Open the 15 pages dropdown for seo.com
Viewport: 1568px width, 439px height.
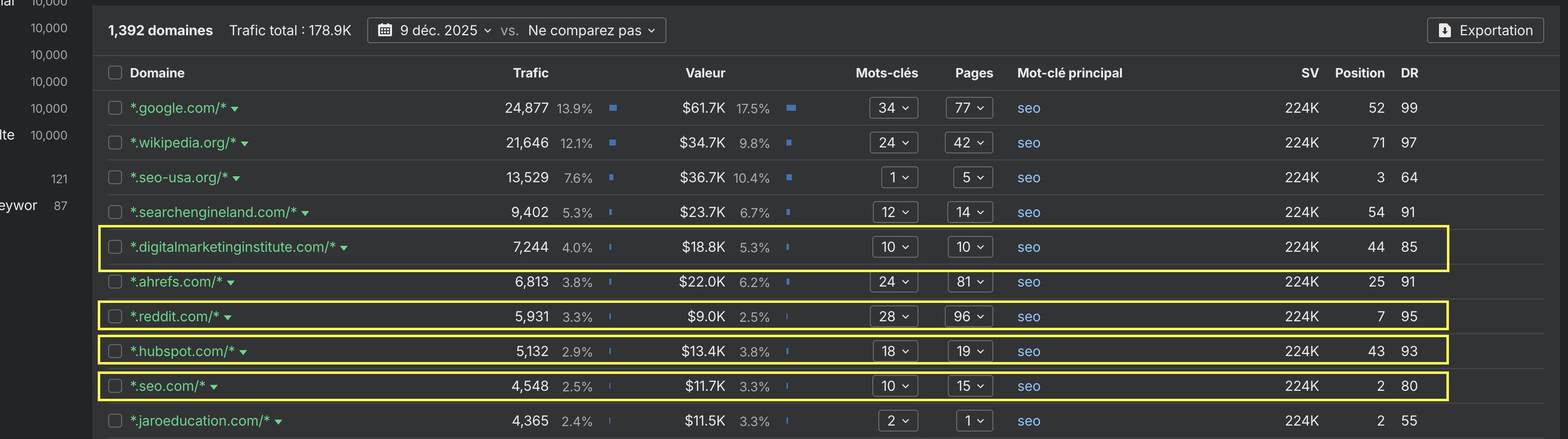point(970,385)
